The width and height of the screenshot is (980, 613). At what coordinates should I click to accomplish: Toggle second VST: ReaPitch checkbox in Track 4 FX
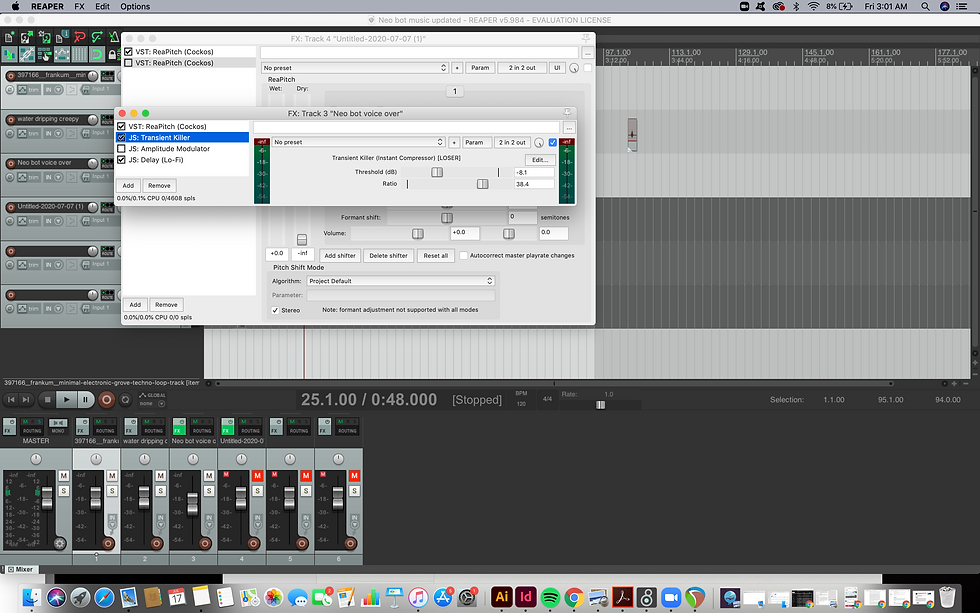pos(128,63)
